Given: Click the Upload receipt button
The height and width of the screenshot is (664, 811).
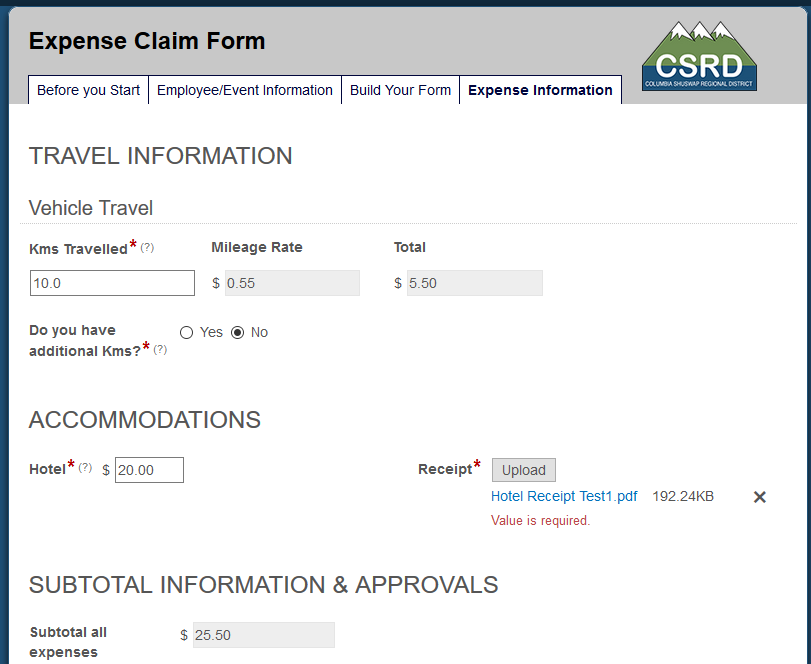Looking at the screenshot, I should 523,470.
